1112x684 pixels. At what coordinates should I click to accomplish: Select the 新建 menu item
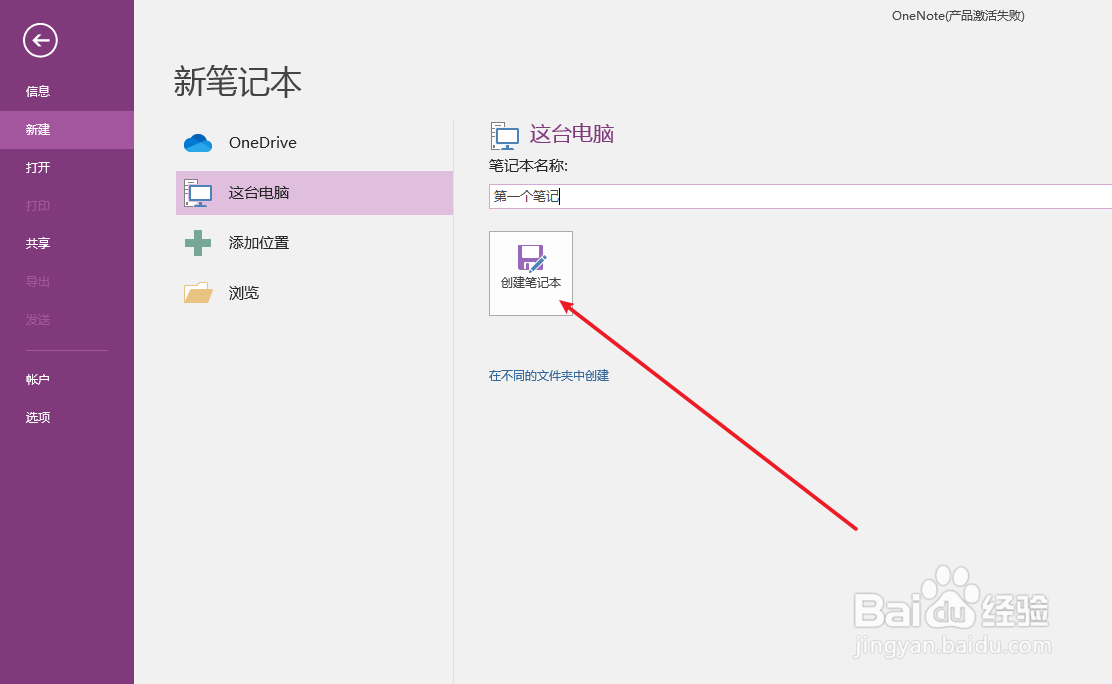pos(67,130)
